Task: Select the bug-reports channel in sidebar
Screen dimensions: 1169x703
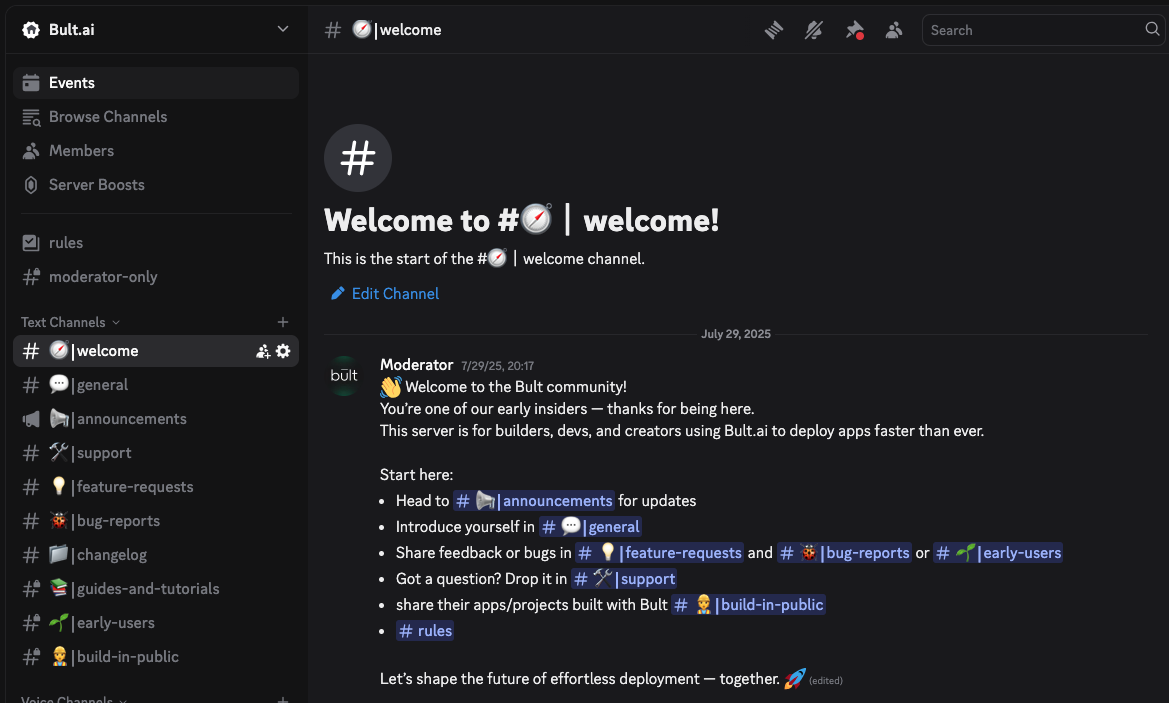Action: (x=156, y=521)
